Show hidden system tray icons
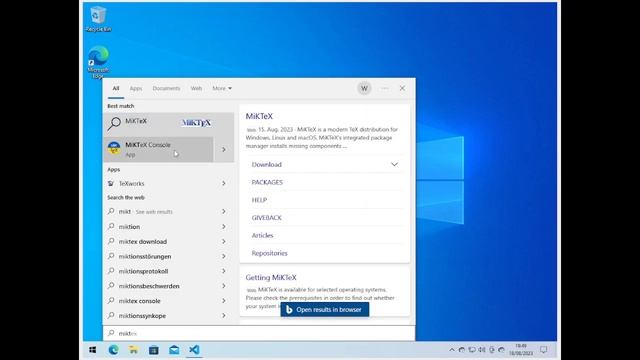 point(451,350)
